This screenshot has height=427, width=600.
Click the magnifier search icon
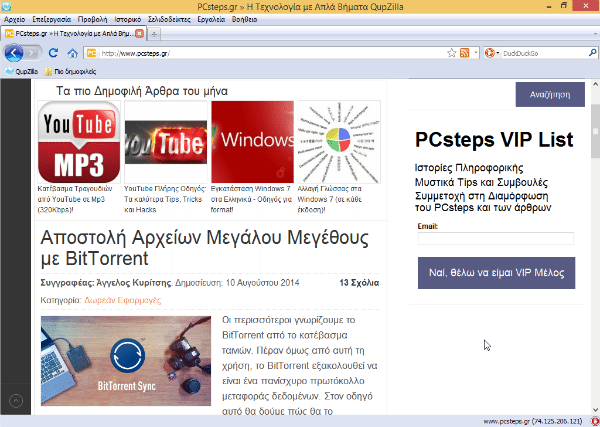click(592, 53)
